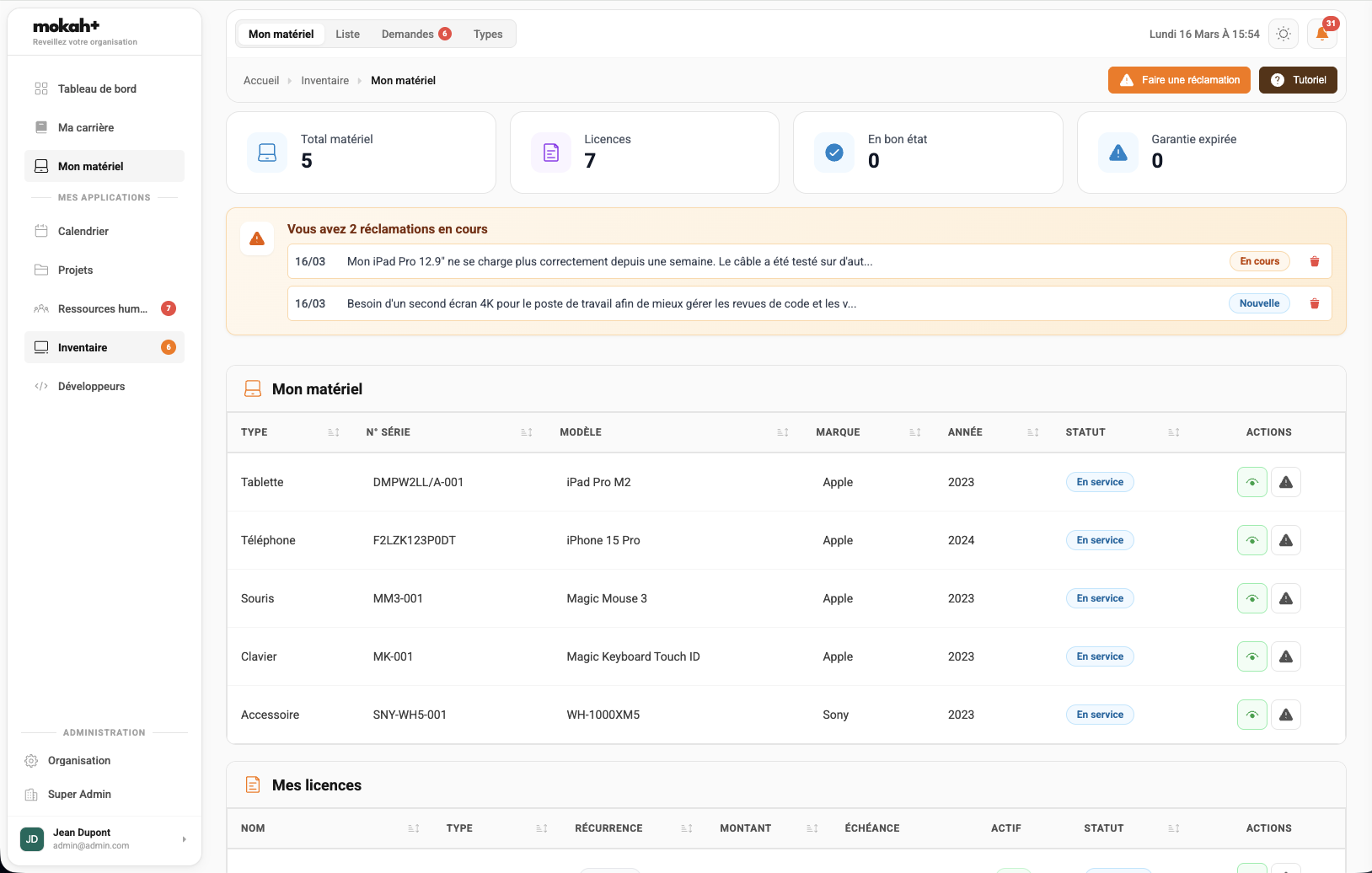Report issue for iPhone 15 Pro row

[x=1285, y=540]
